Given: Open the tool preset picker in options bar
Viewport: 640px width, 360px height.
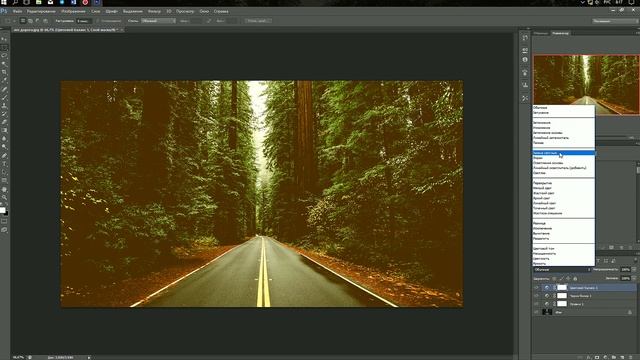Looking at the screenshot, I should (x=10, y=20).
